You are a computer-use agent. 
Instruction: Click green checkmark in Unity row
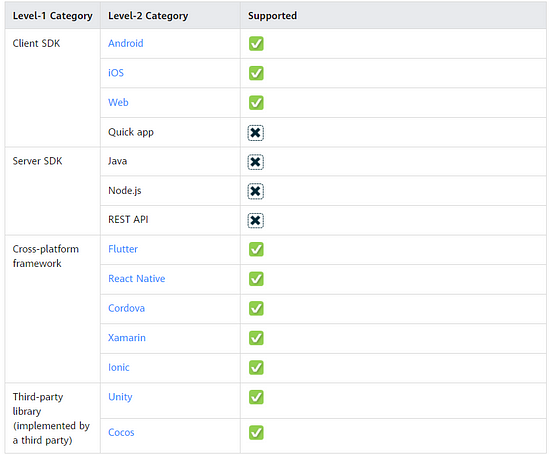pyautogui.click(x=256, y=397)
